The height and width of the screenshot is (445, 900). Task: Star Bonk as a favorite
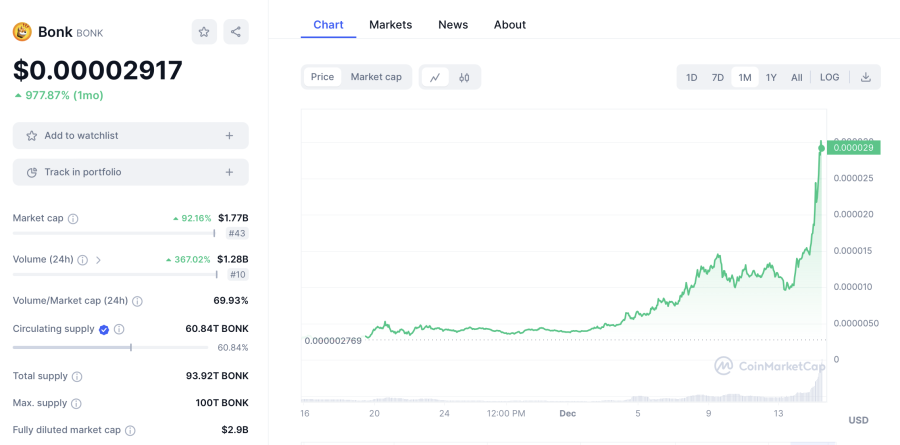click(x=204, y=32)
